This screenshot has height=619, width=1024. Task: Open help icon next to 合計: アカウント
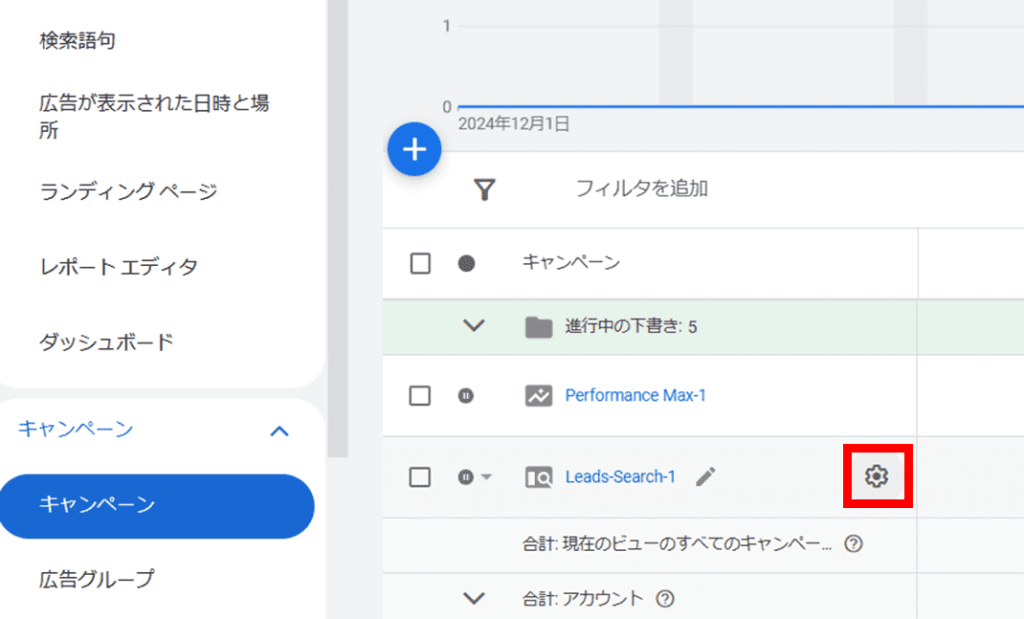click(x=665, y=598)
